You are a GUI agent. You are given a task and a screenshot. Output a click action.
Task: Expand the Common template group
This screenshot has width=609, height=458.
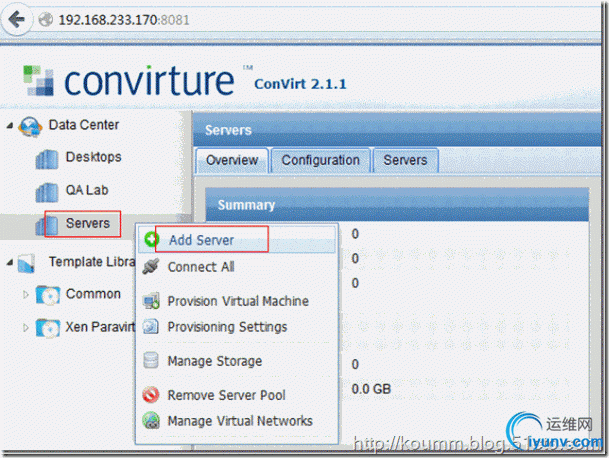[26, 294]
